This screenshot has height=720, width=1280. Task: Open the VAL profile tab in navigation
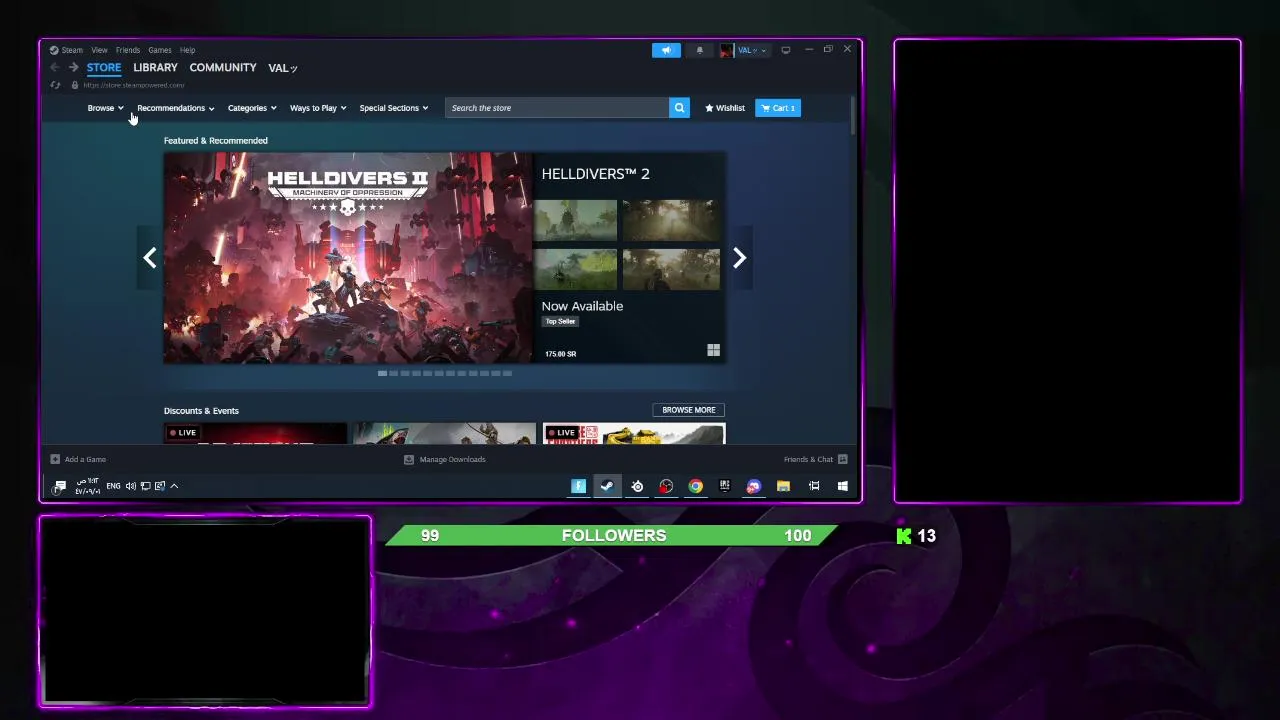(283, 68)
